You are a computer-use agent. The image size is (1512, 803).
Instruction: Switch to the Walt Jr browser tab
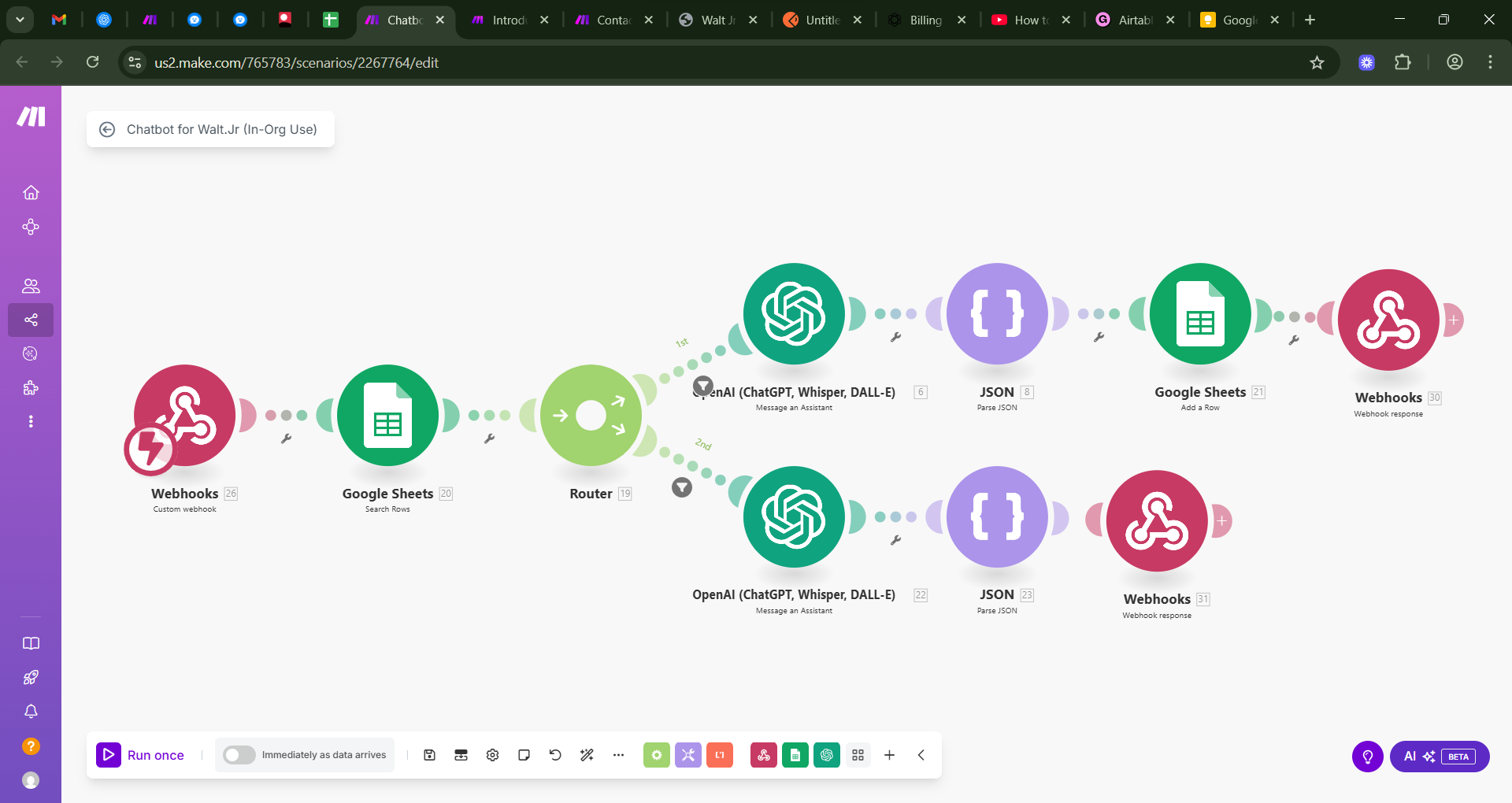click(717, 20)
